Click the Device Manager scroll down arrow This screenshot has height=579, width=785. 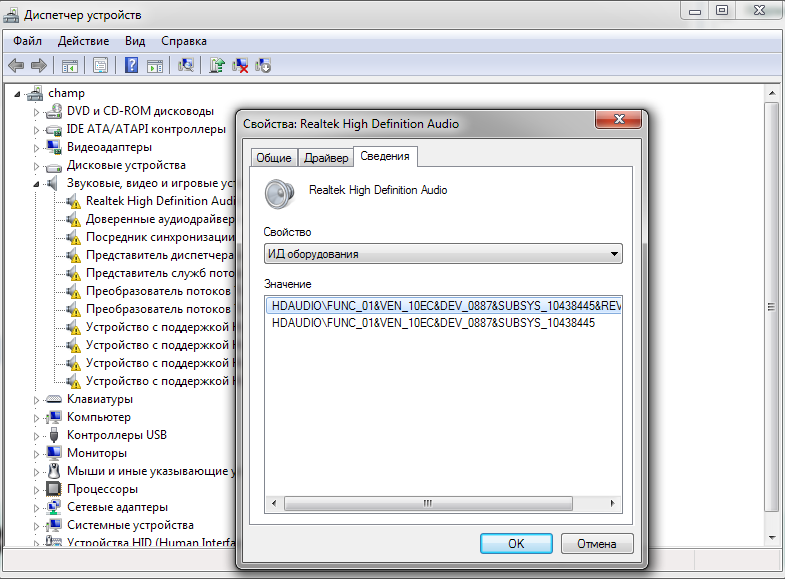tap(771, 538)
